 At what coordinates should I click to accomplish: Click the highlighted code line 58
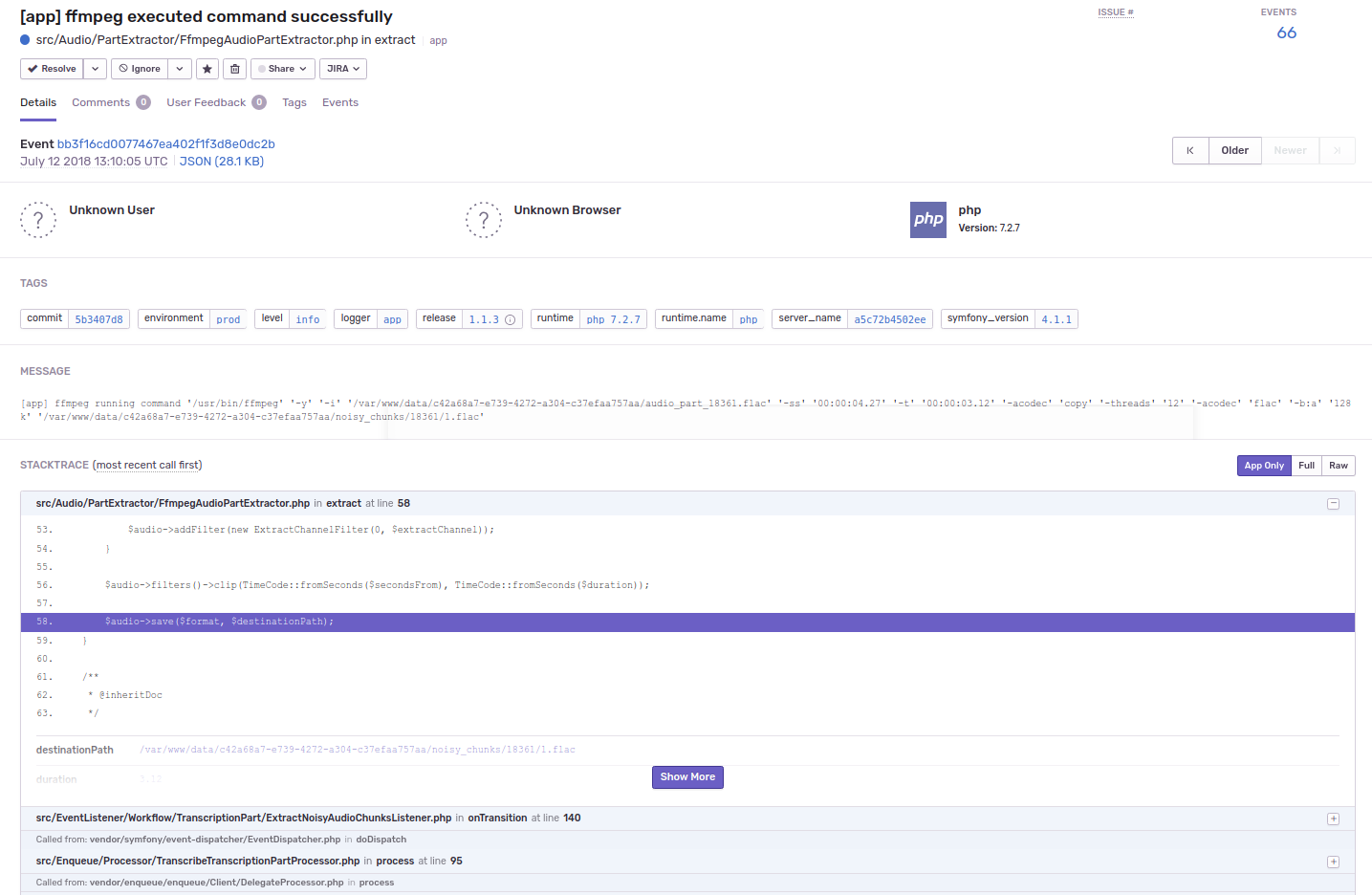[x=687, y=622]
